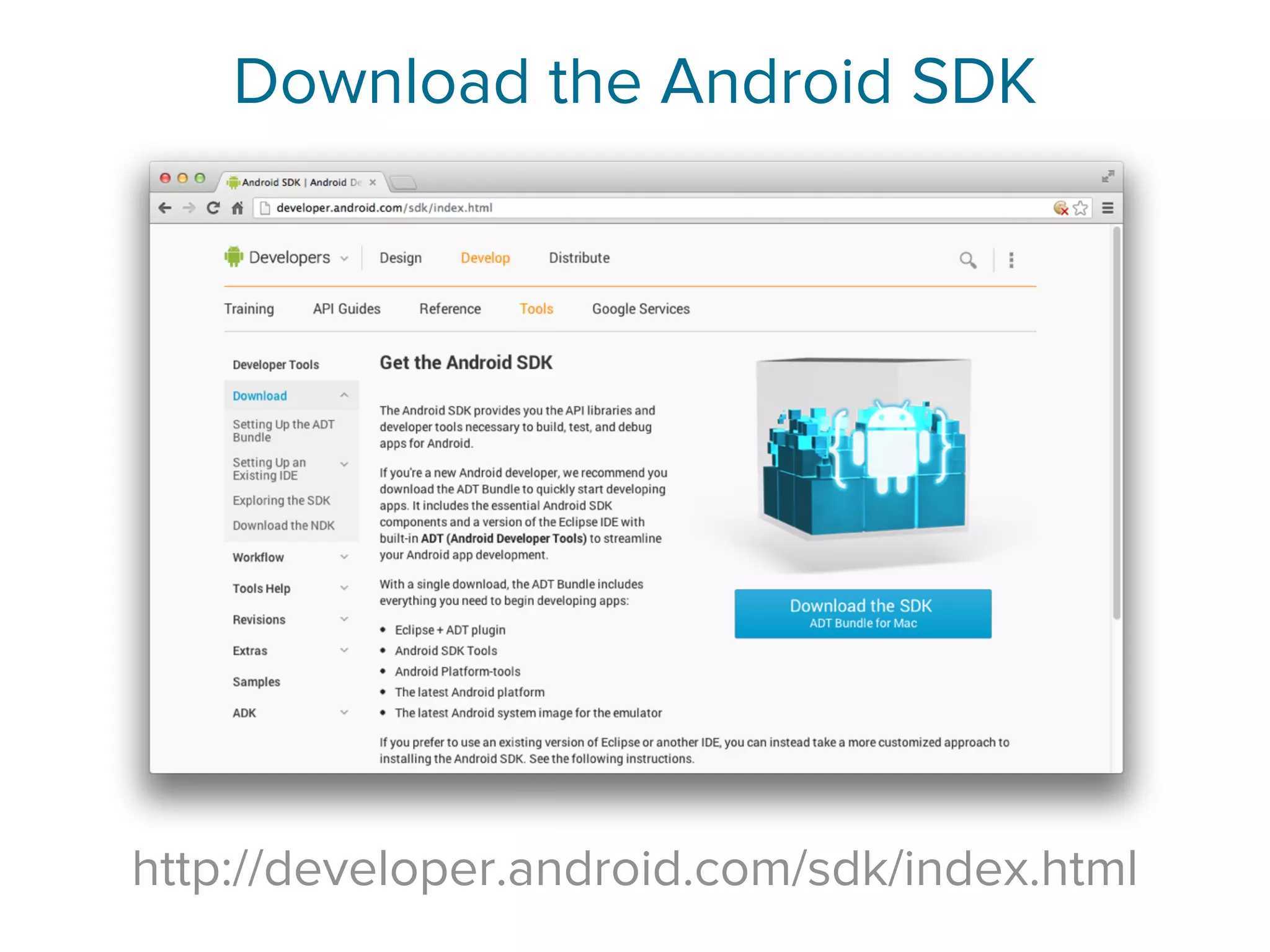Click the browser forward arrow
The height and width of the screenshot is (952, 1270).
(x=189, y=208)
